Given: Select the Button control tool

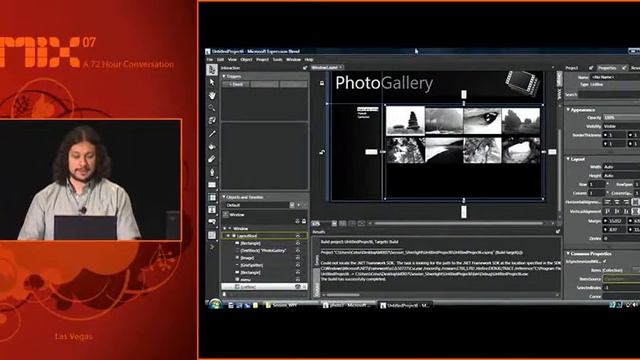Looking at the screenshot, I should (x=212, y=222).
